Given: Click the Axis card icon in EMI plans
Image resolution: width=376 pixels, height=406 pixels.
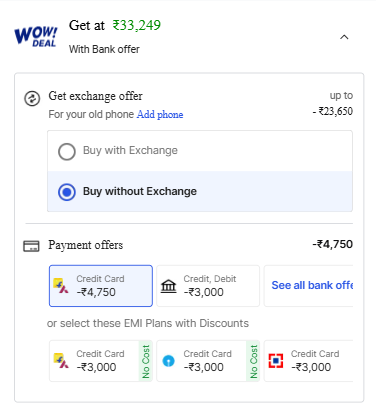Looking at the screenshot, I should coord(61,361).
